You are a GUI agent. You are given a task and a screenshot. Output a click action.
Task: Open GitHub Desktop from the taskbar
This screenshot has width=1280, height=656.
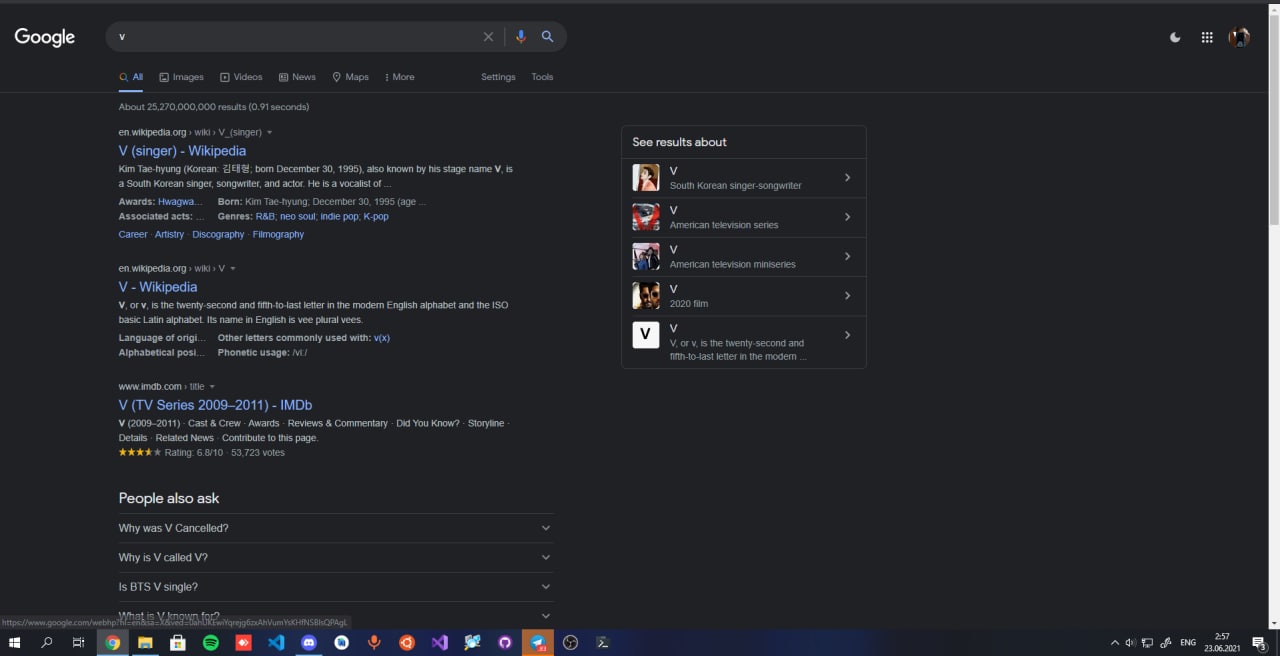505,643
